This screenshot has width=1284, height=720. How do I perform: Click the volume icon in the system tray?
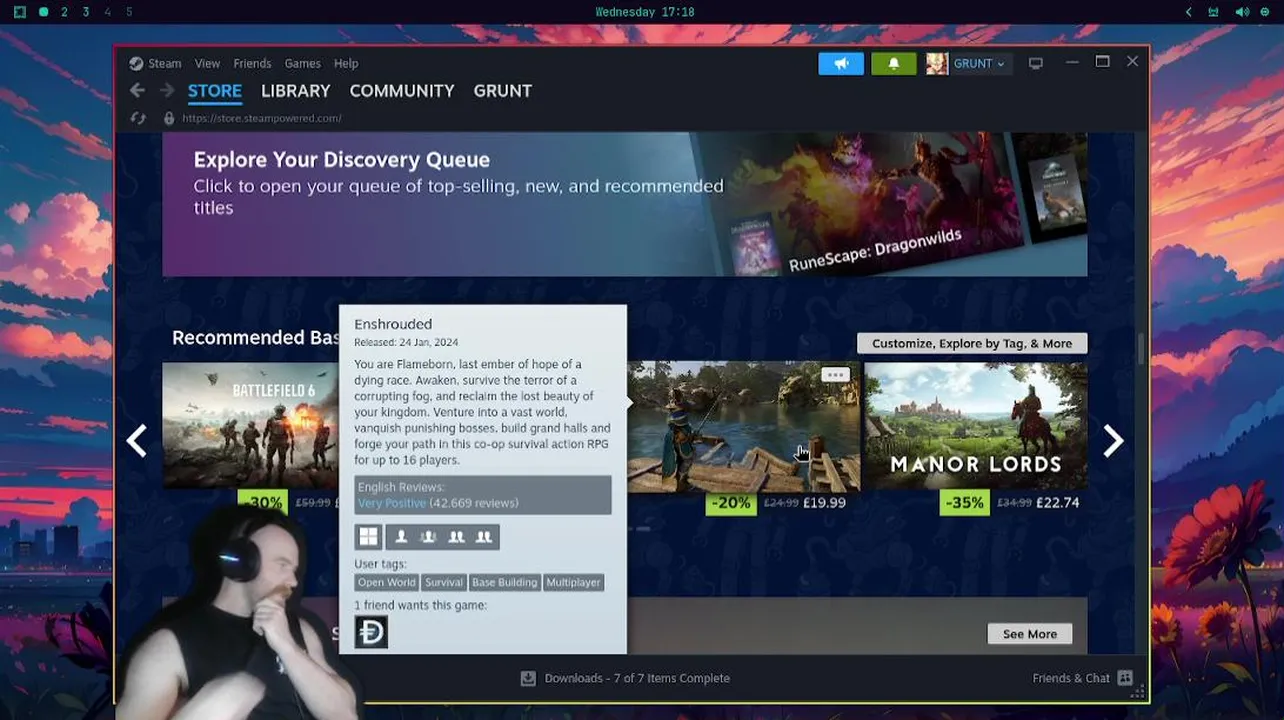1241,12
